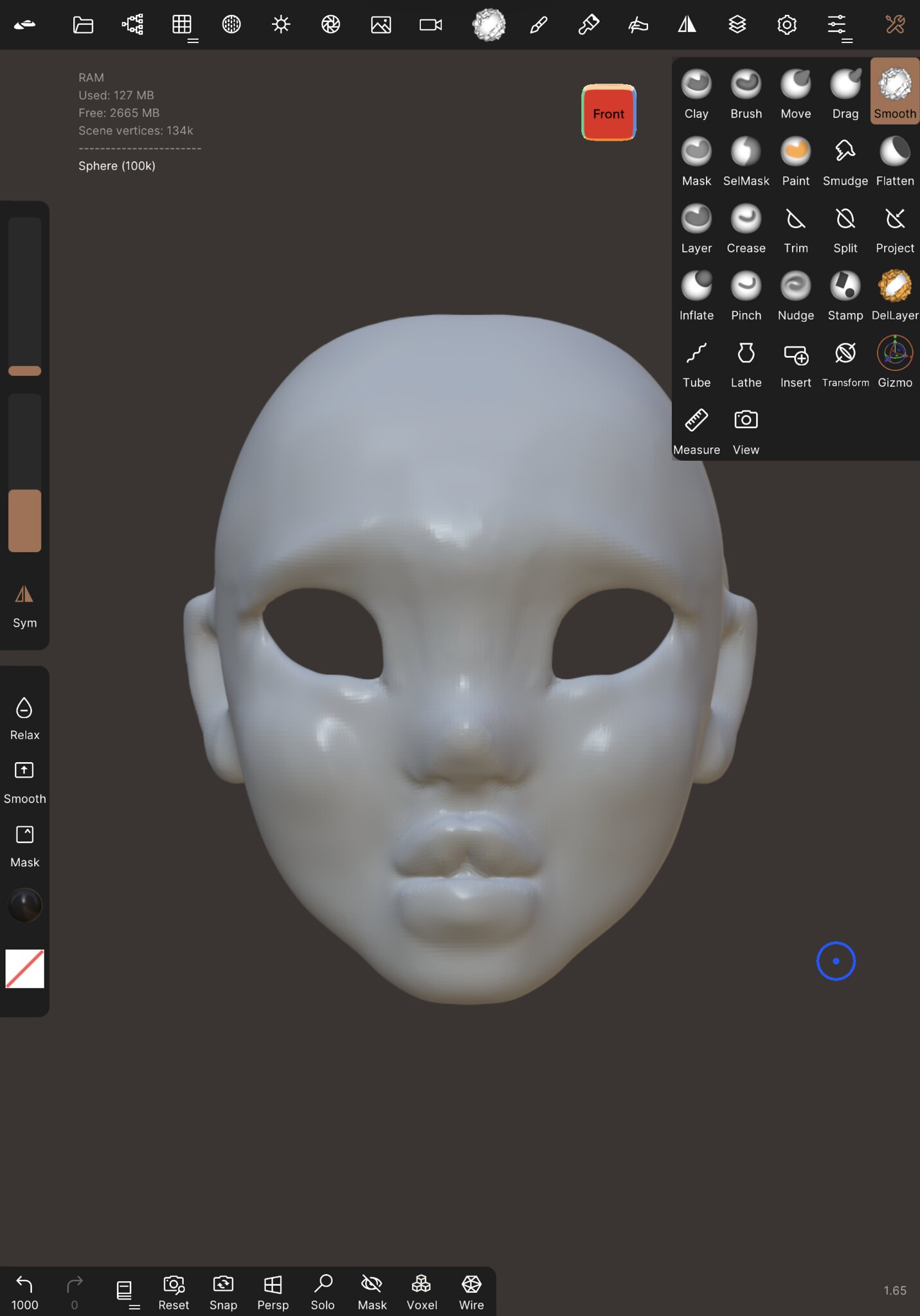Open the Lighting sun menu
Image resolution: width=920 pixels, height=1316 pixels.
coord(281,24)
